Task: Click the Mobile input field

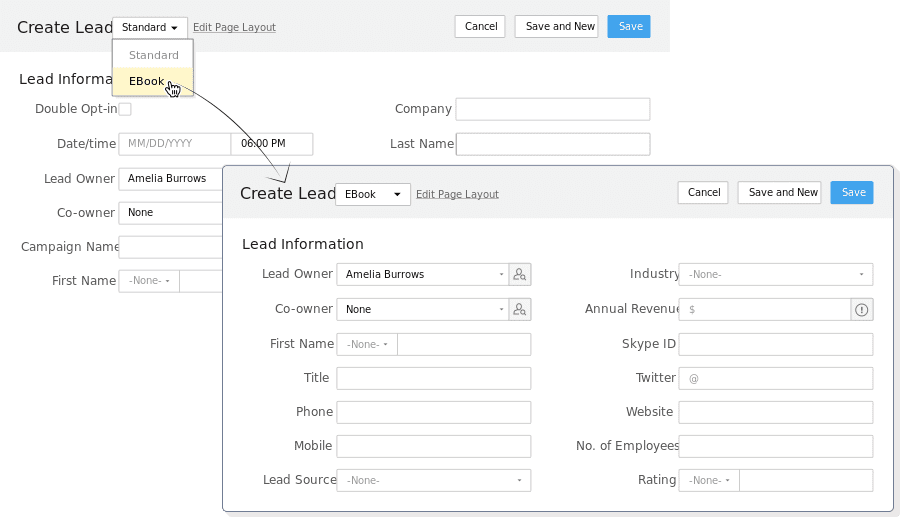Action: 434,446
